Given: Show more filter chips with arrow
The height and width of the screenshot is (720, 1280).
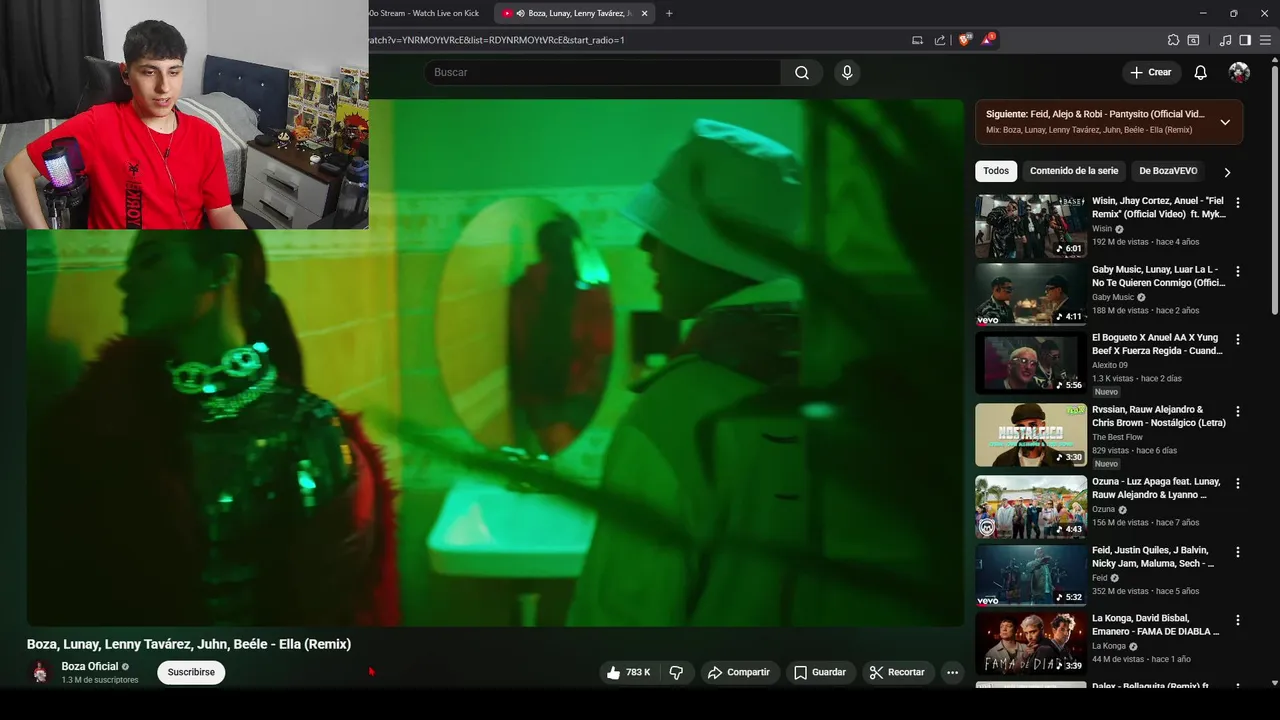Looking at the screenshot, I should [x=1227, y=172].
